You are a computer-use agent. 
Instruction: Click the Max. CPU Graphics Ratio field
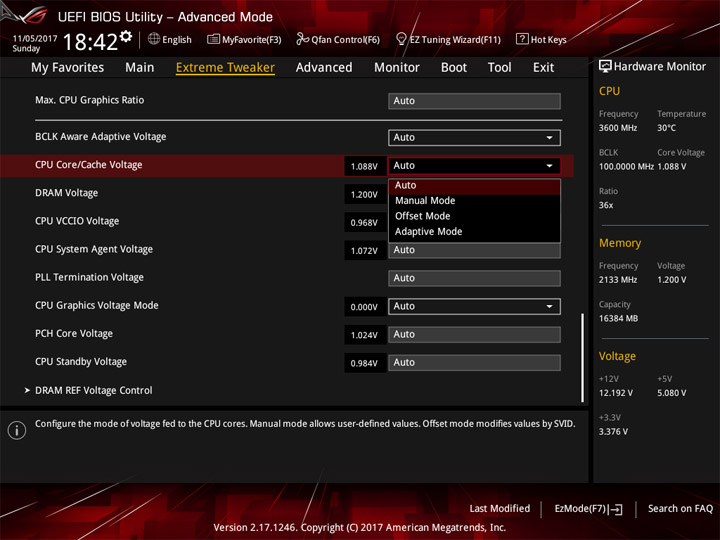(474, 101)
